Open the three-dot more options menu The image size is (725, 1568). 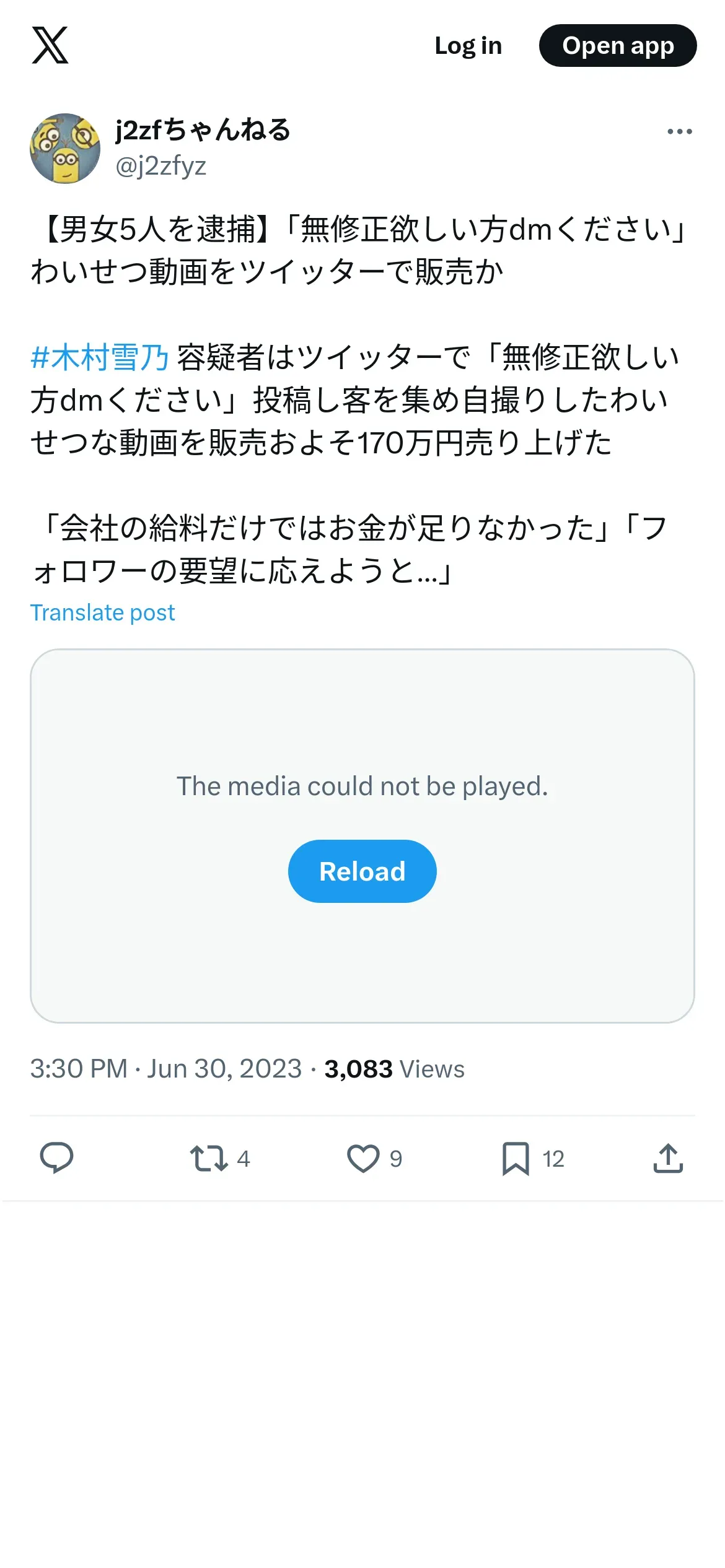(x=679, y=131)
